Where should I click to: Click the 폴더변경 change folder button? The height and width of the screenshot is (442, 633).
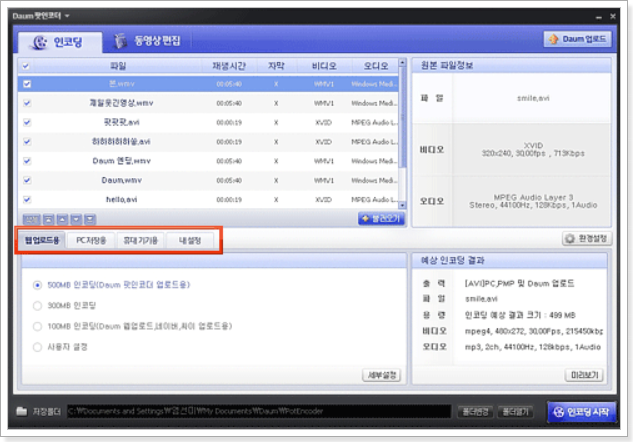[475, 412]
